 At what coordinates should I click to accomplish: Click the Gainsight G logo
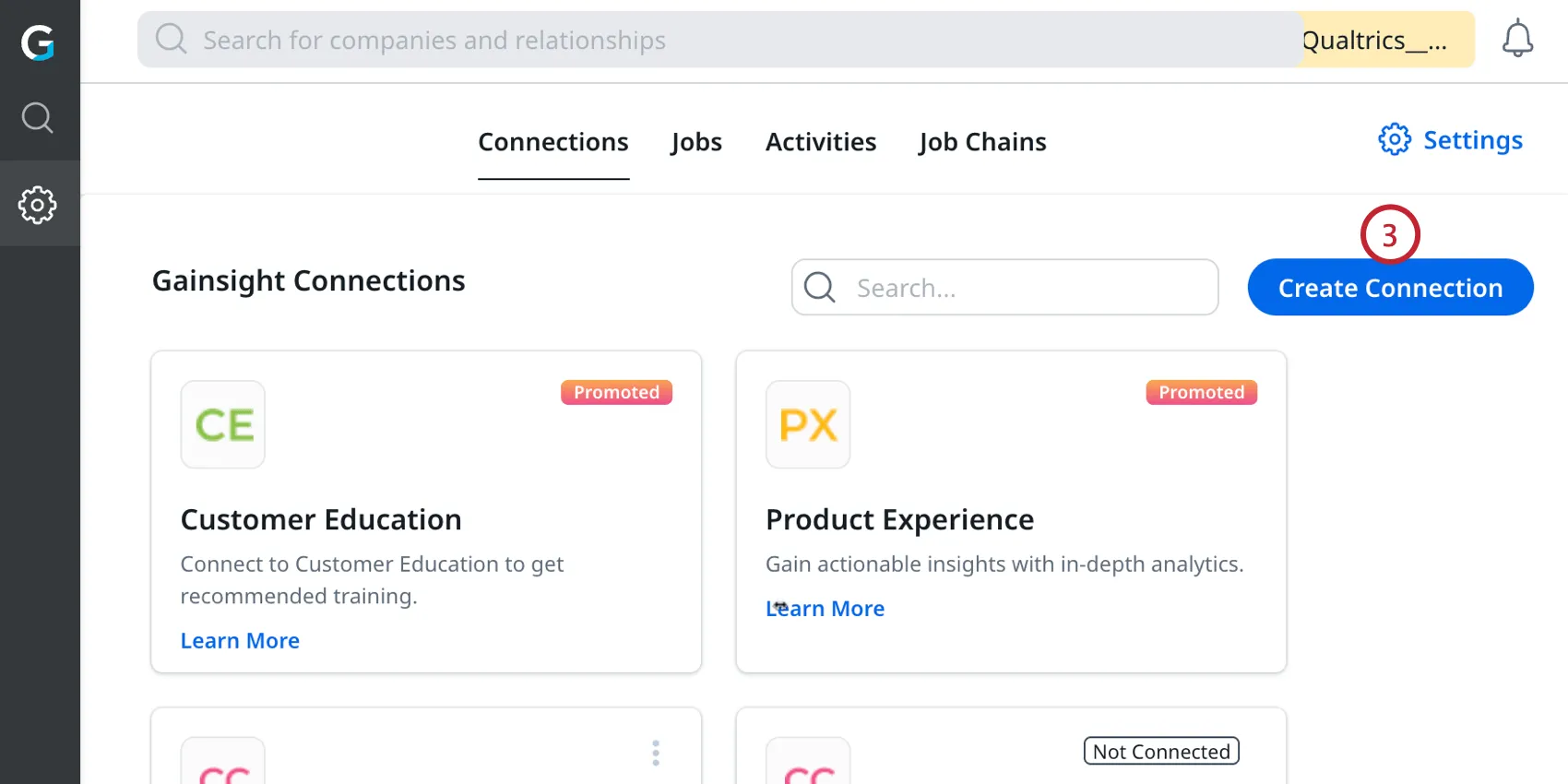39,42
